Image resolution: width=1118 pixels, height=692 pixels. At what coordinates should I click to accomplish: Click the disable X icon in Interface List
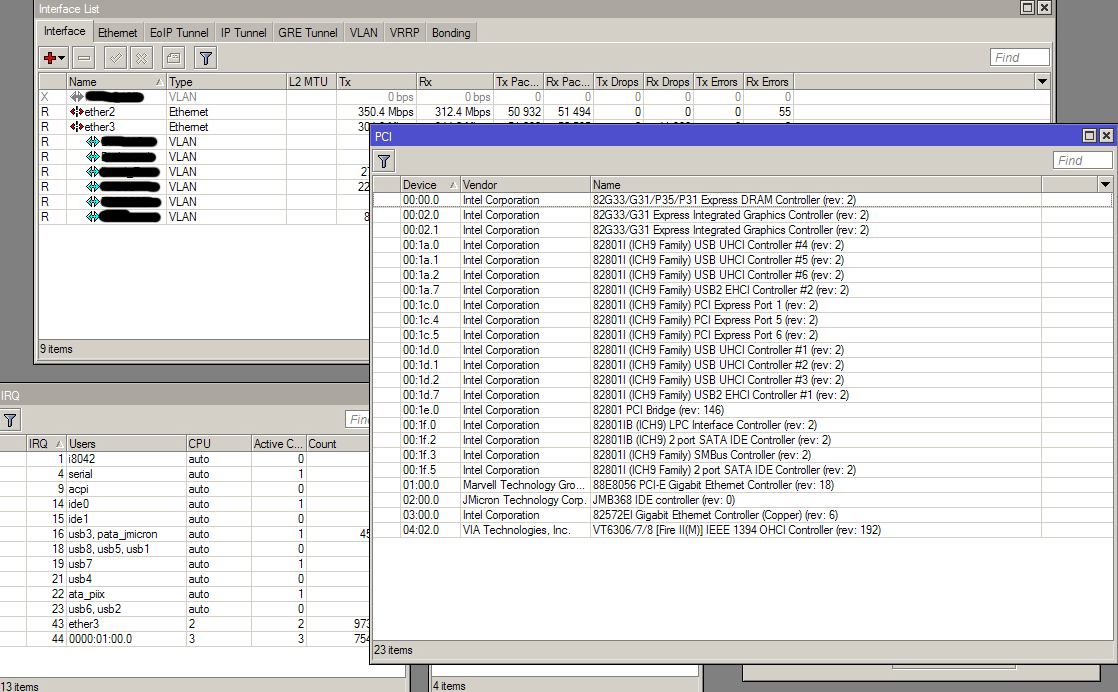click(142, 58)
